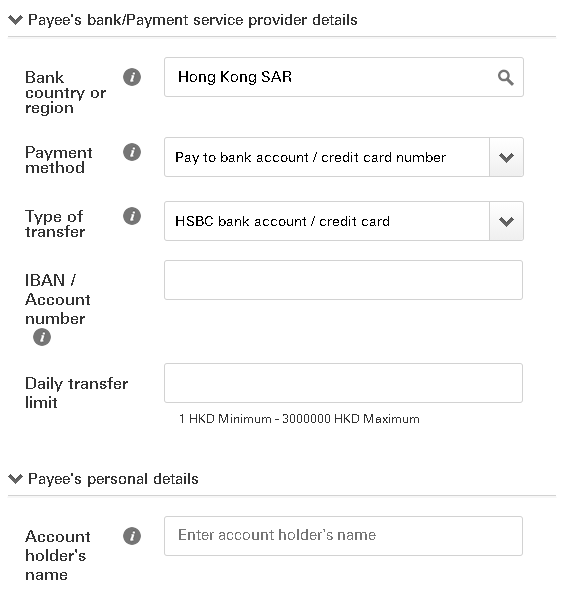Click the '1 HKD Minimum - 3000000 HKD Maximum' hint

(x=299, y=419)
